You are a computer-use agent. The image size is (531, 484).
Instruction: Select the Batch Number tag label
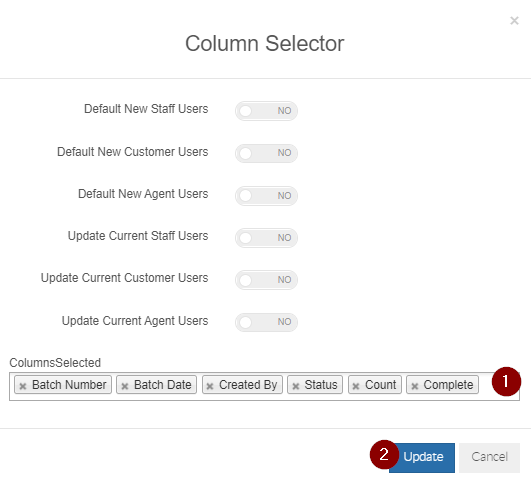coord(69,385)
